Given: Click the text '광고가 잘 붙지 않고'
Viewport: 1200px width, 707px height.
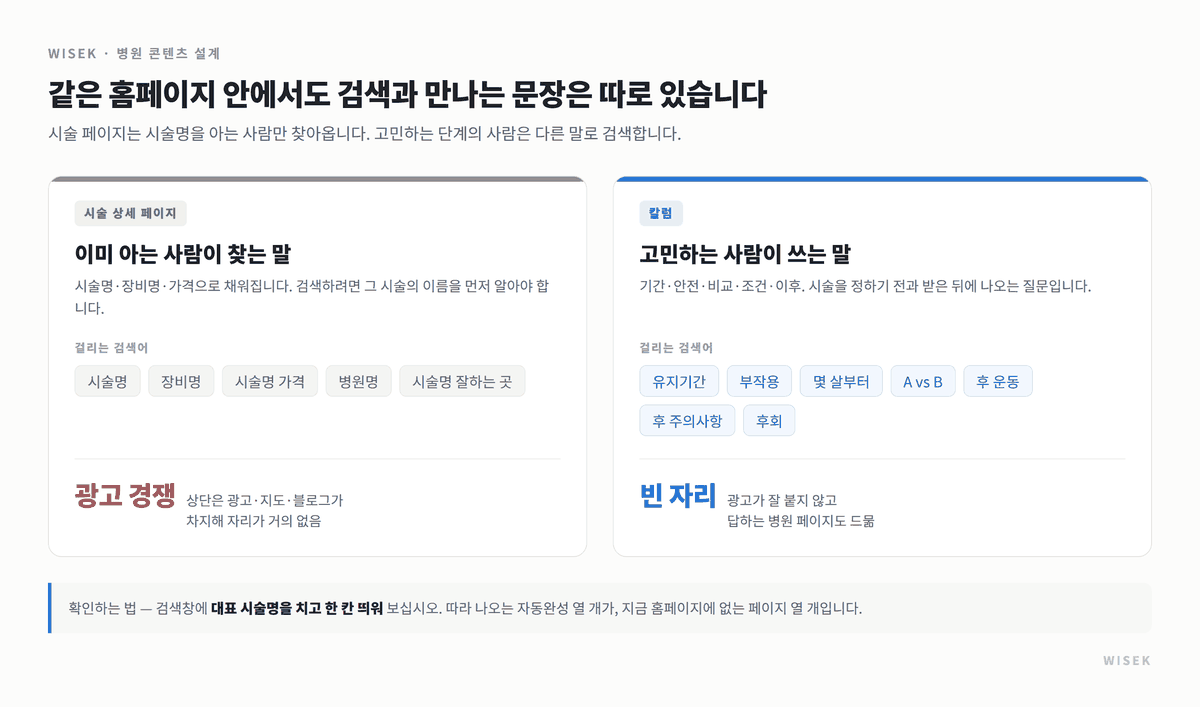Looking at the screenshot, I should (x=782, y=500).
